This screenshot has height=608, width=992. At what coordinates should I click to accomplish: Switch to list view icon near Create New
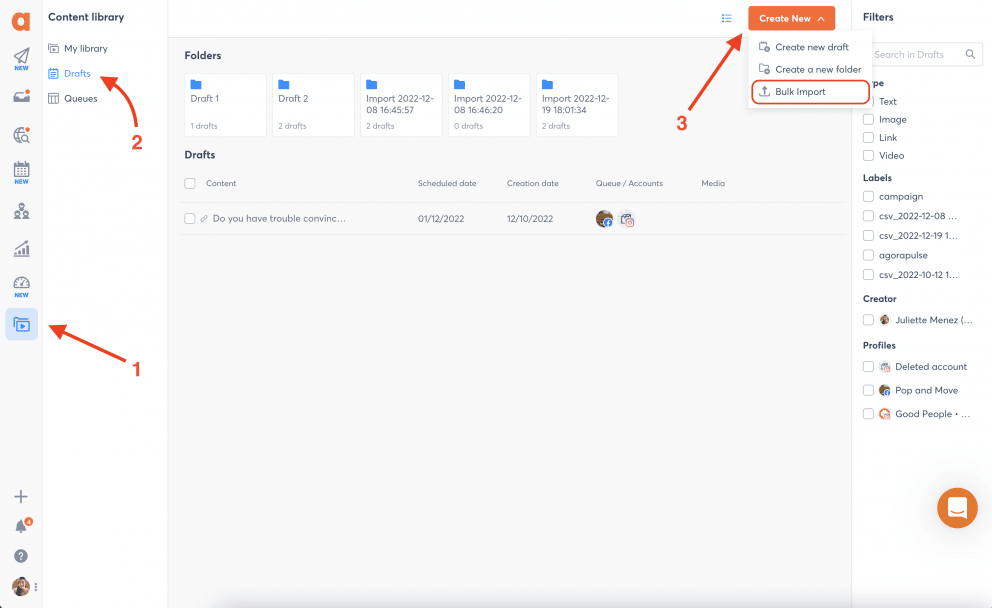[726, 18]
